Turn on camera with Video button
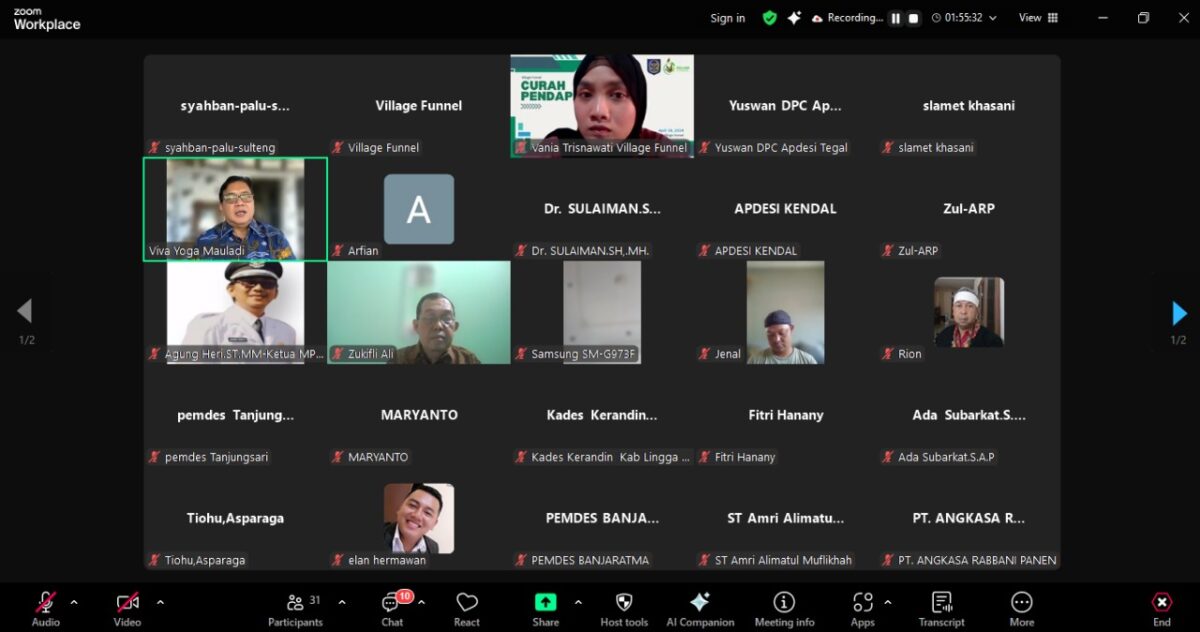Image resolution: width=1200 pixels, height=632 pixels. pos(127,608)
